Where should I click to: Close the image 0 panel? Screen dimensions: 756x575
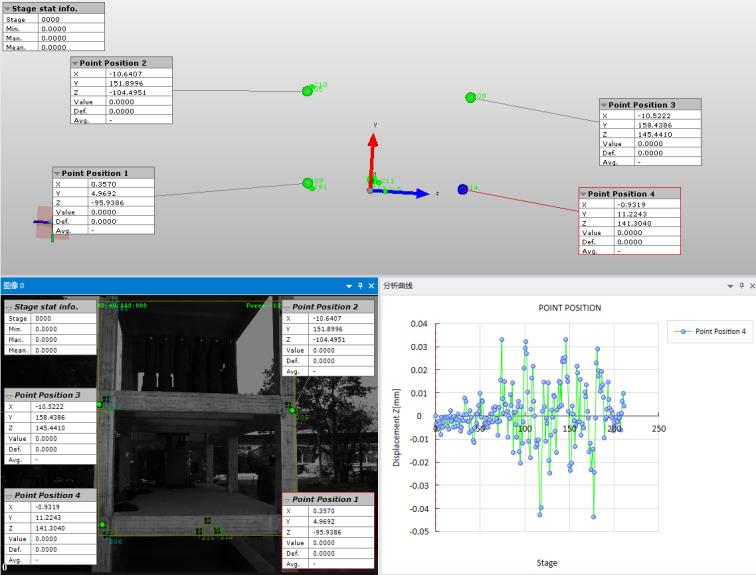point(371,286)
